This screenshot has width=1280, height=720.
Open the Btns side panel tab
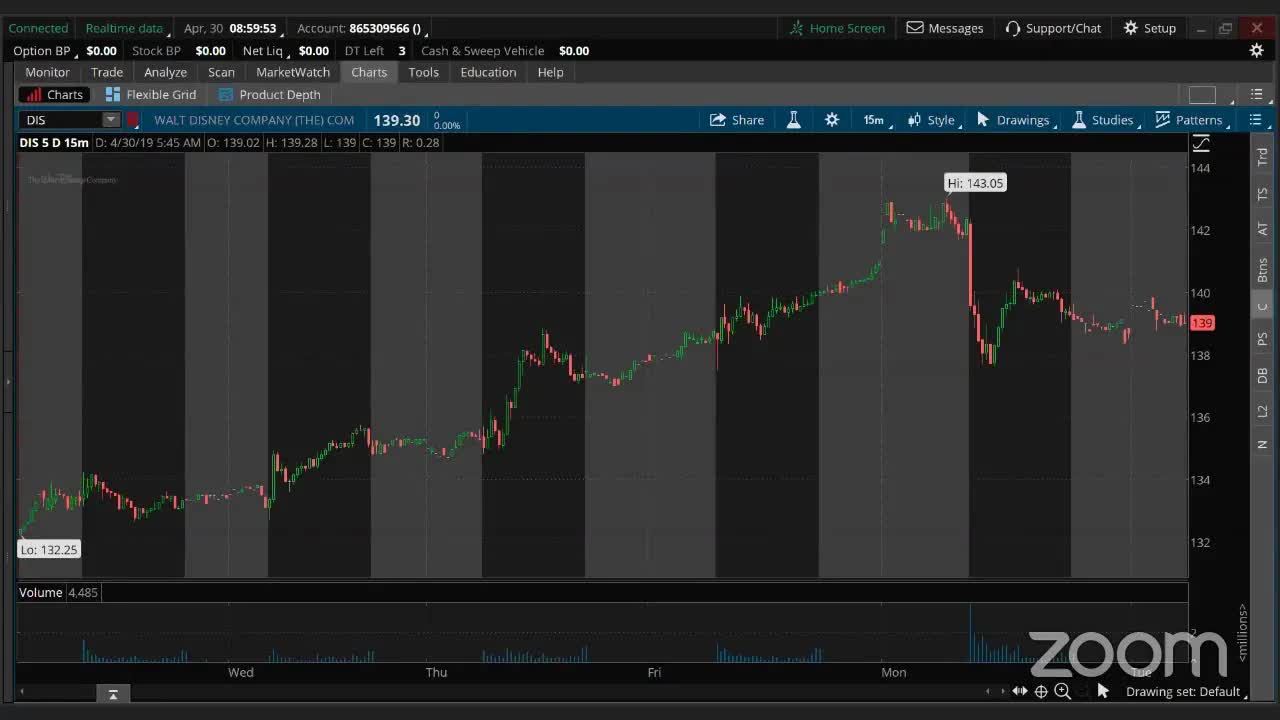coord(1262,269)
